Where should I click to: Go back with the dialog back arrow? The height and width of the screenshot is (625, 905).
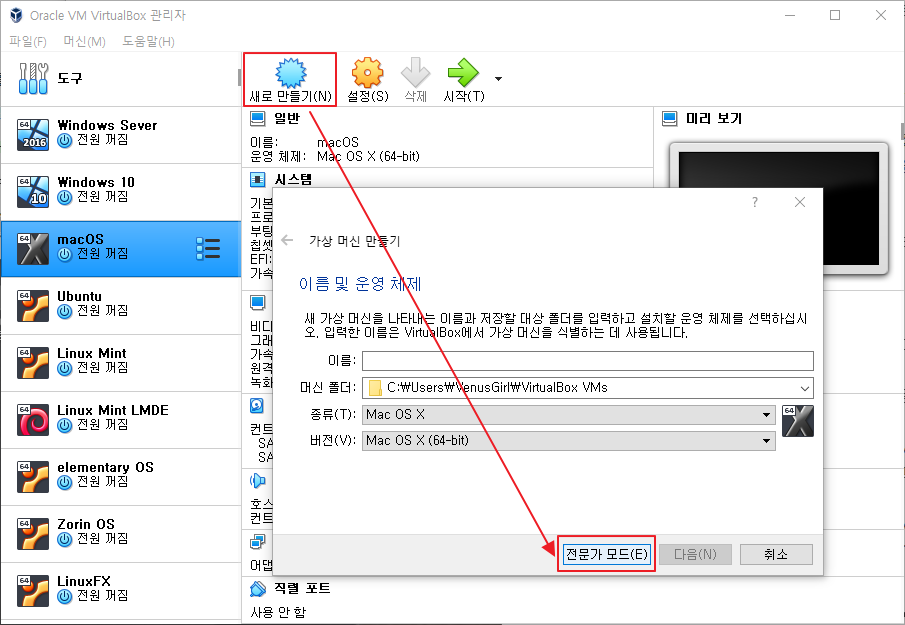click(287, 241)
